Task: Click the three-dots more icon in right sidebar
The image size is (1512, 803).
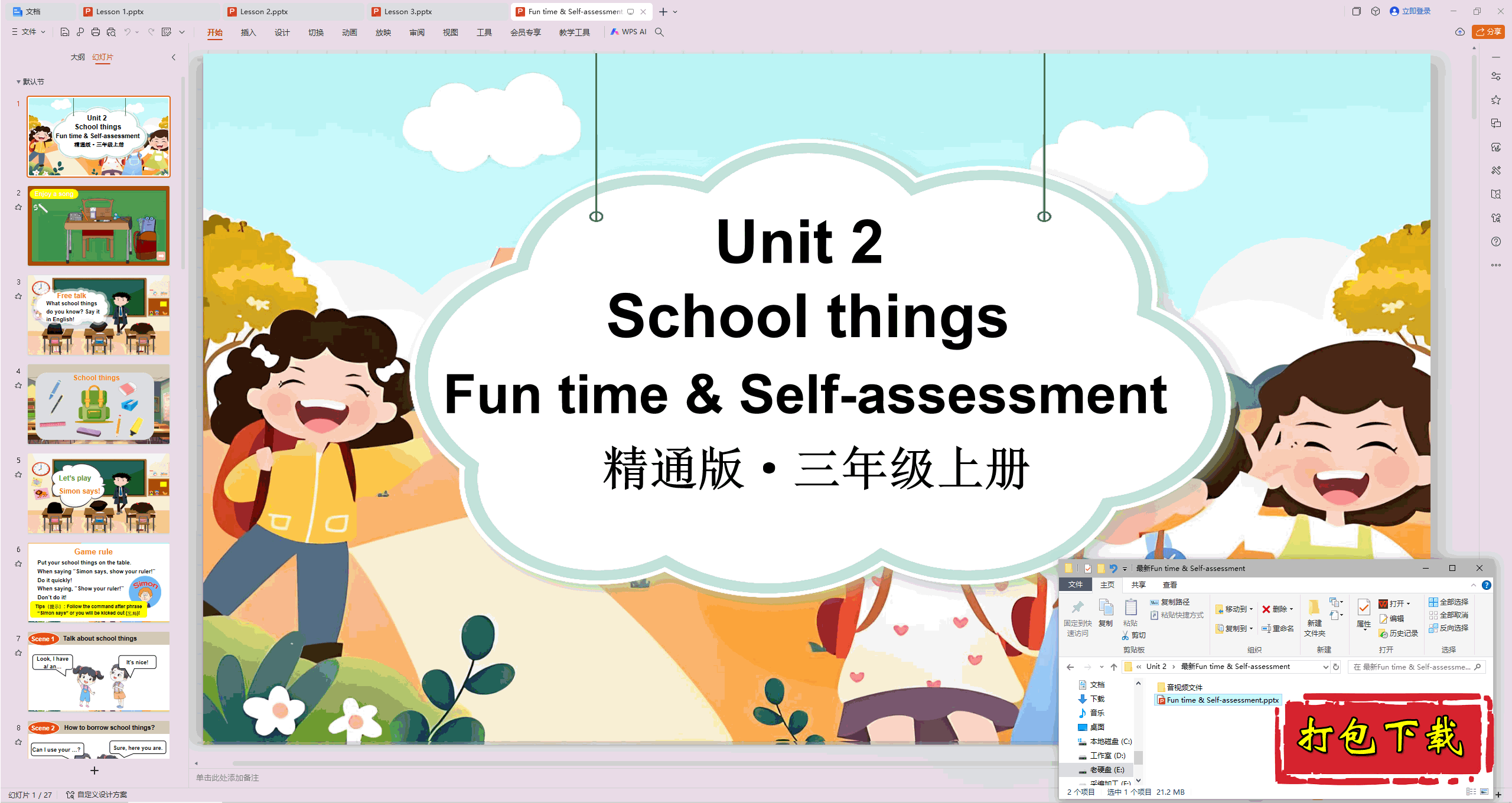Action: [x=1496, y=265]
